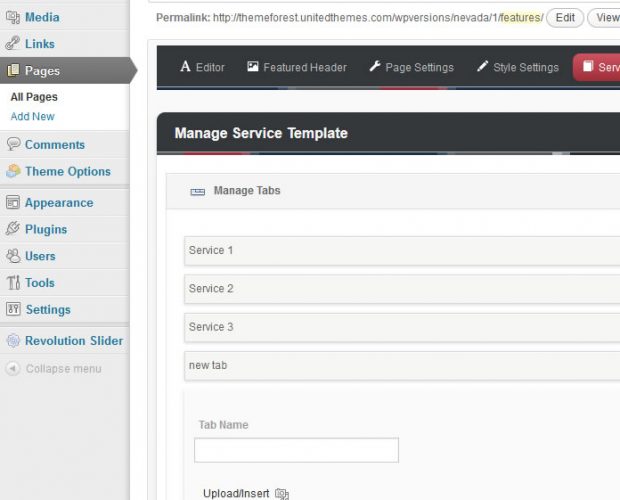620x500 pixels.
Task: Click the Upload/Insert media icon
Action: 281,494
